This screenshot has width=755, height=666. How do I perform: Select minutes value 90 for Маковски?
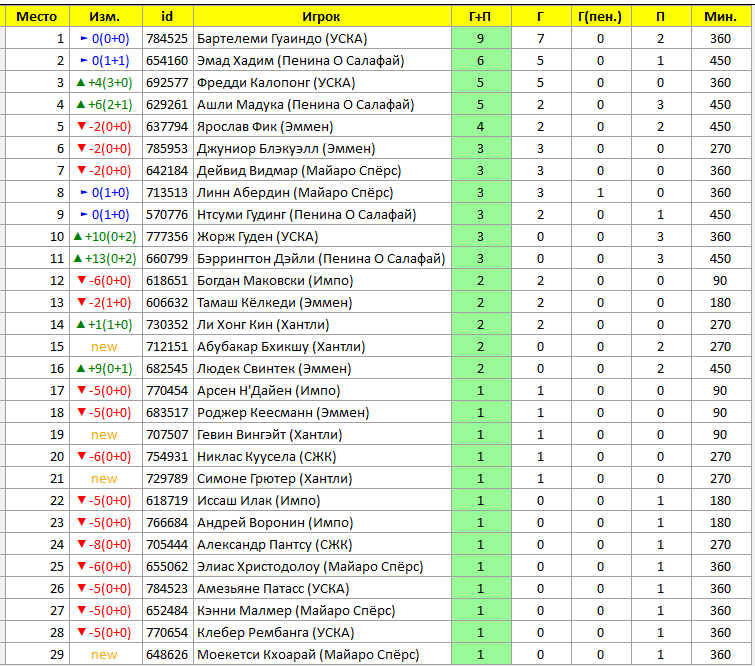(x=720, y=281)
